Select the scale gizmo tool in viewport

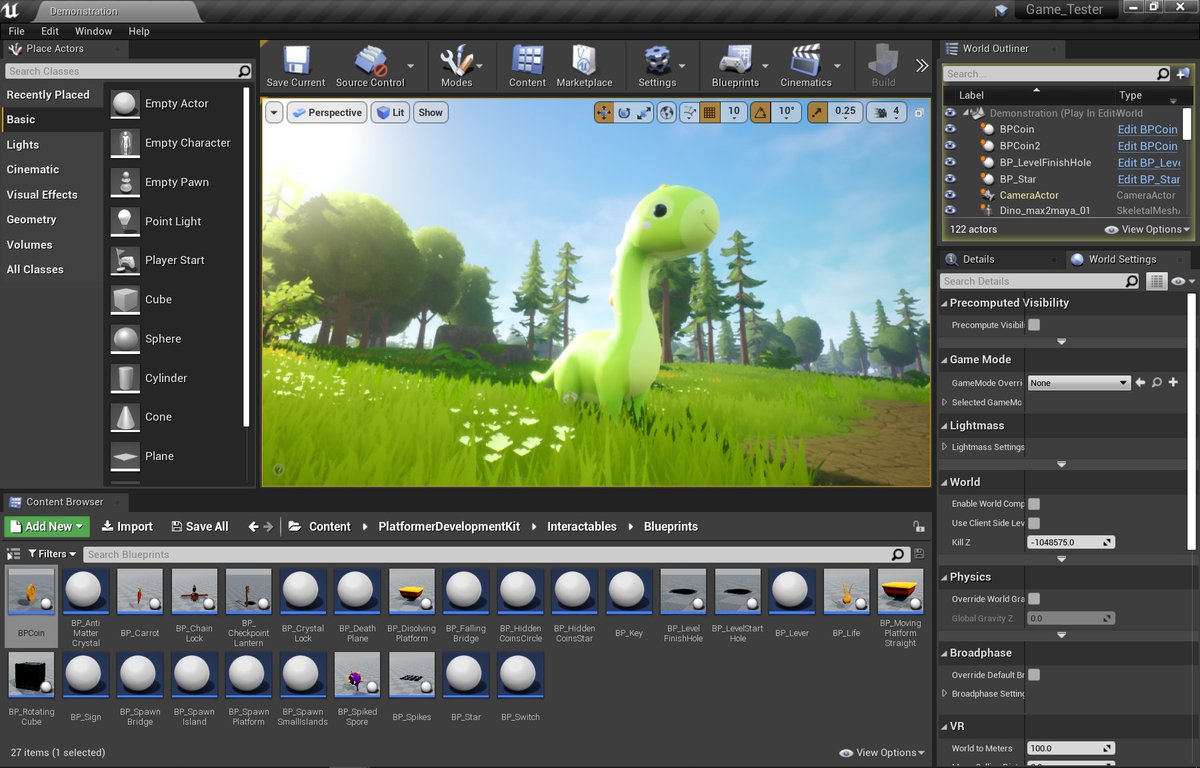click(645, 112)
